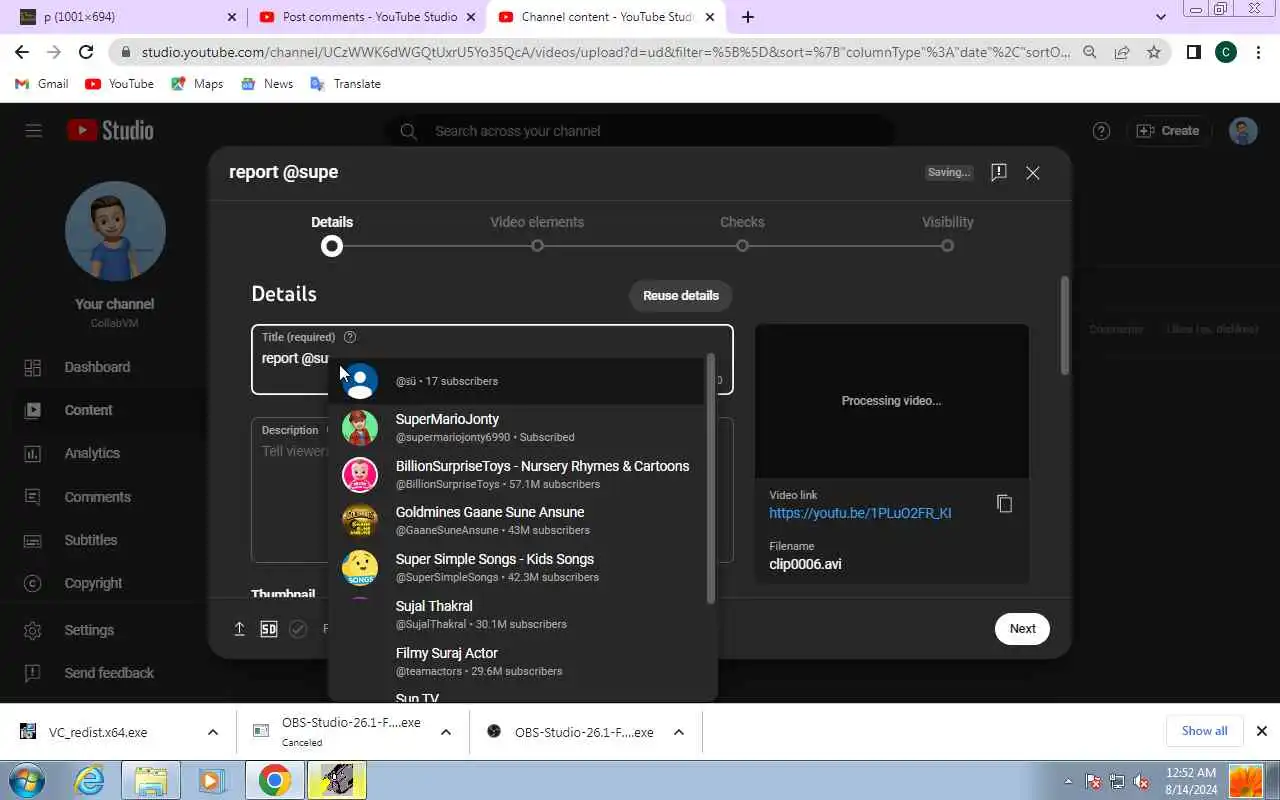Bookmark this page star icon

pyautogui.click(x=1154, y=52)
